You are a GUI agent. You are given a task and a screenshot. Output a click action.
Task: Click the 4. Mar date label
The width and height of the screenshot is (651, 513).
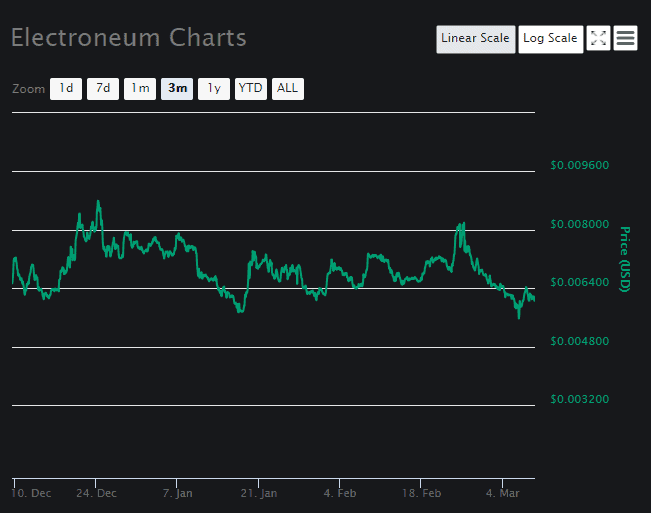point(503,493)
